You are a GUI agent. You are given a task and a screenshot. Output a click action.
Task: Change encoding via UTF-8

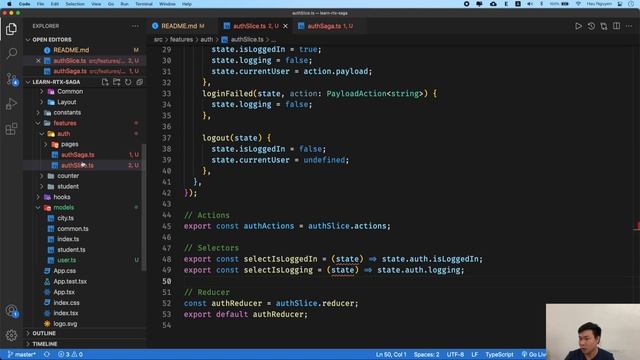[455, 355]
